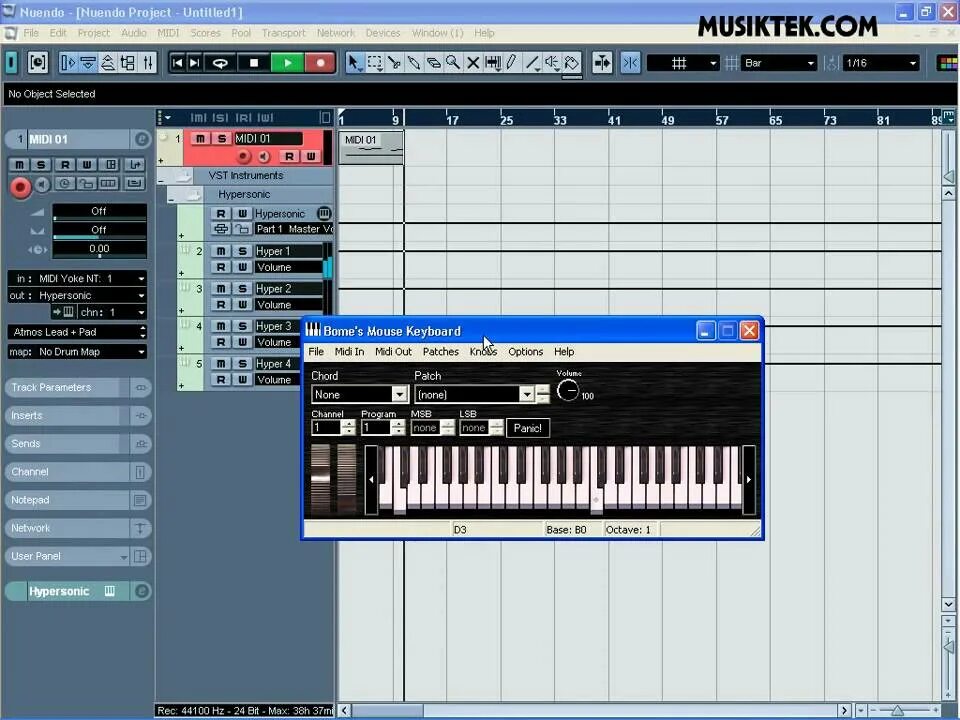Go to next marker transport button

pos(195,62)
